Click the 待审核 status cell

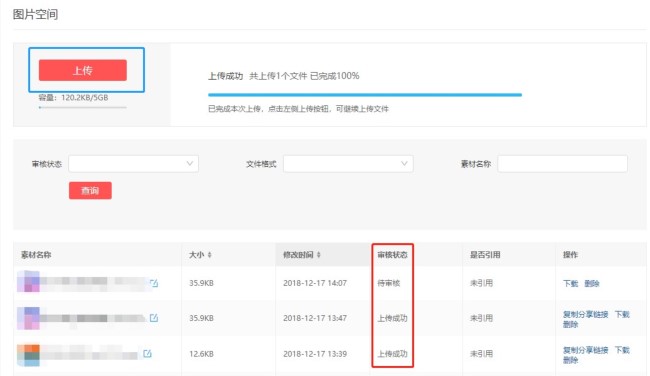tap(388, 283)
